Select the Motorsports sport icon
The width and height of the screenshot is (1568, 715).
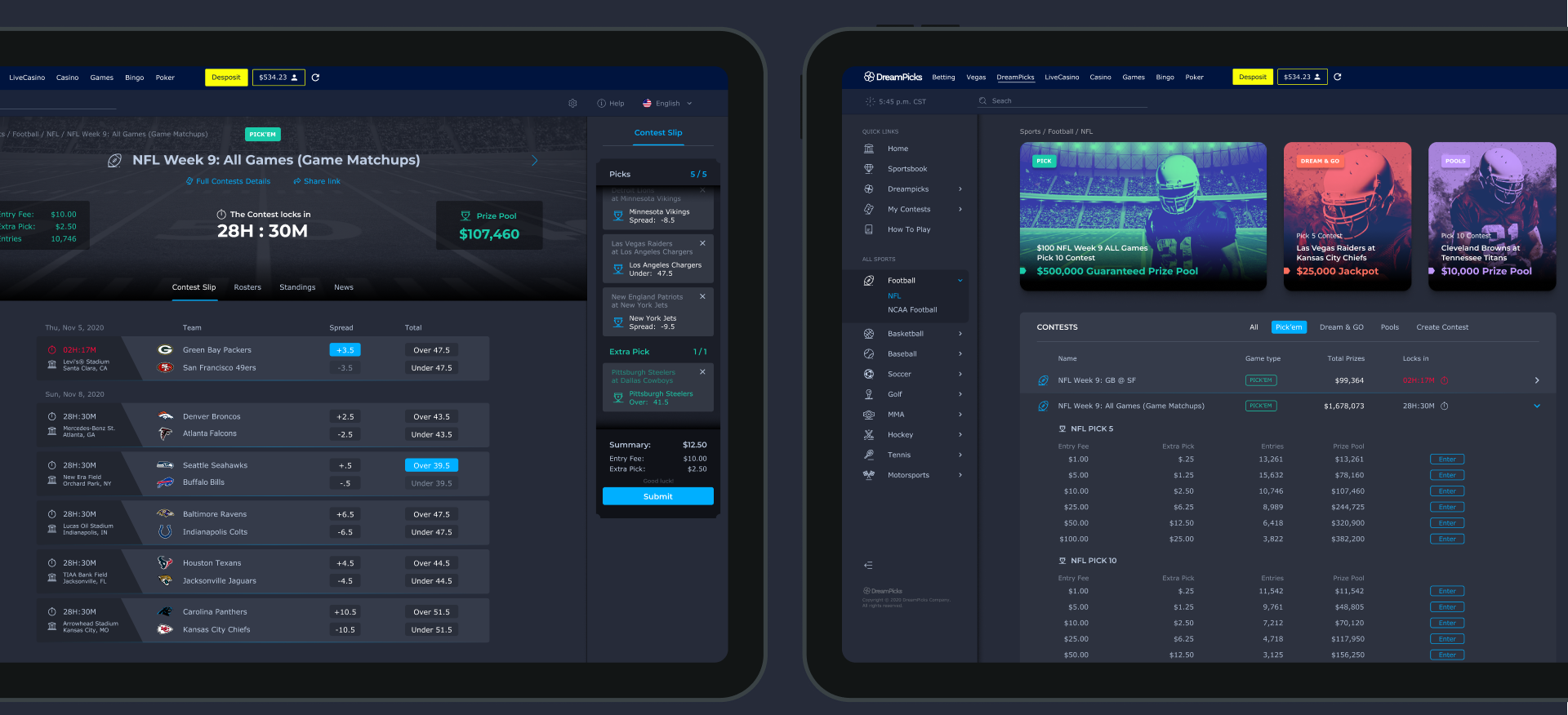point(869,475)
